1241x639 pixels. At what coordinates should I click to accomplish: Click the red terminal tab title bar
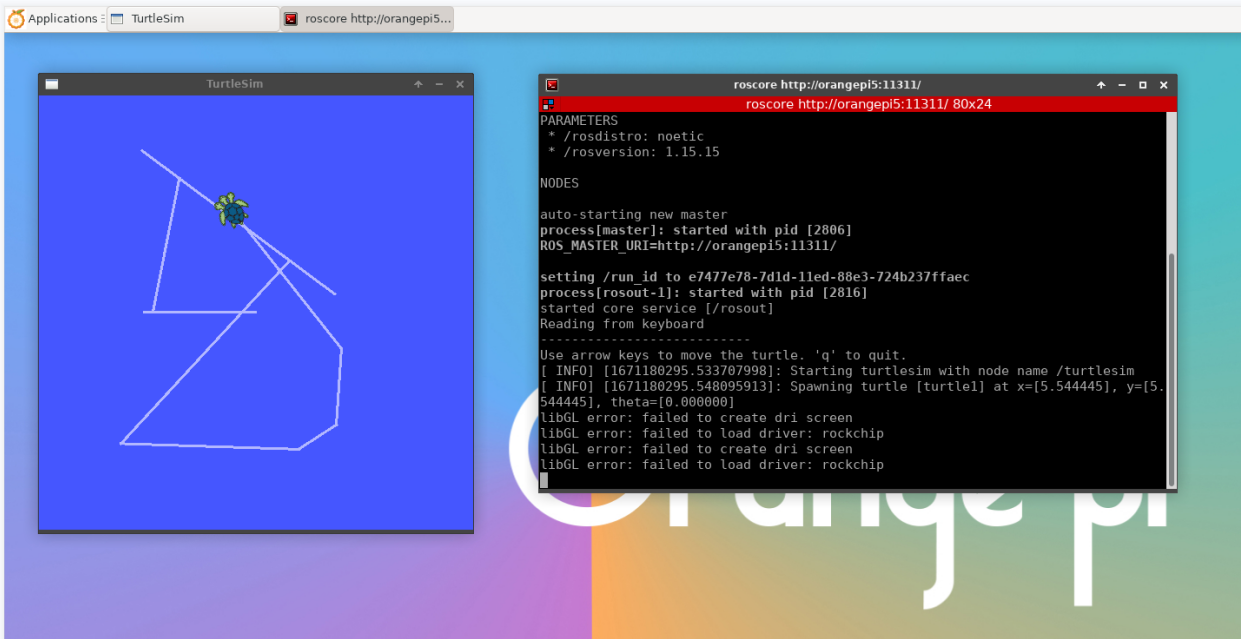858,104
